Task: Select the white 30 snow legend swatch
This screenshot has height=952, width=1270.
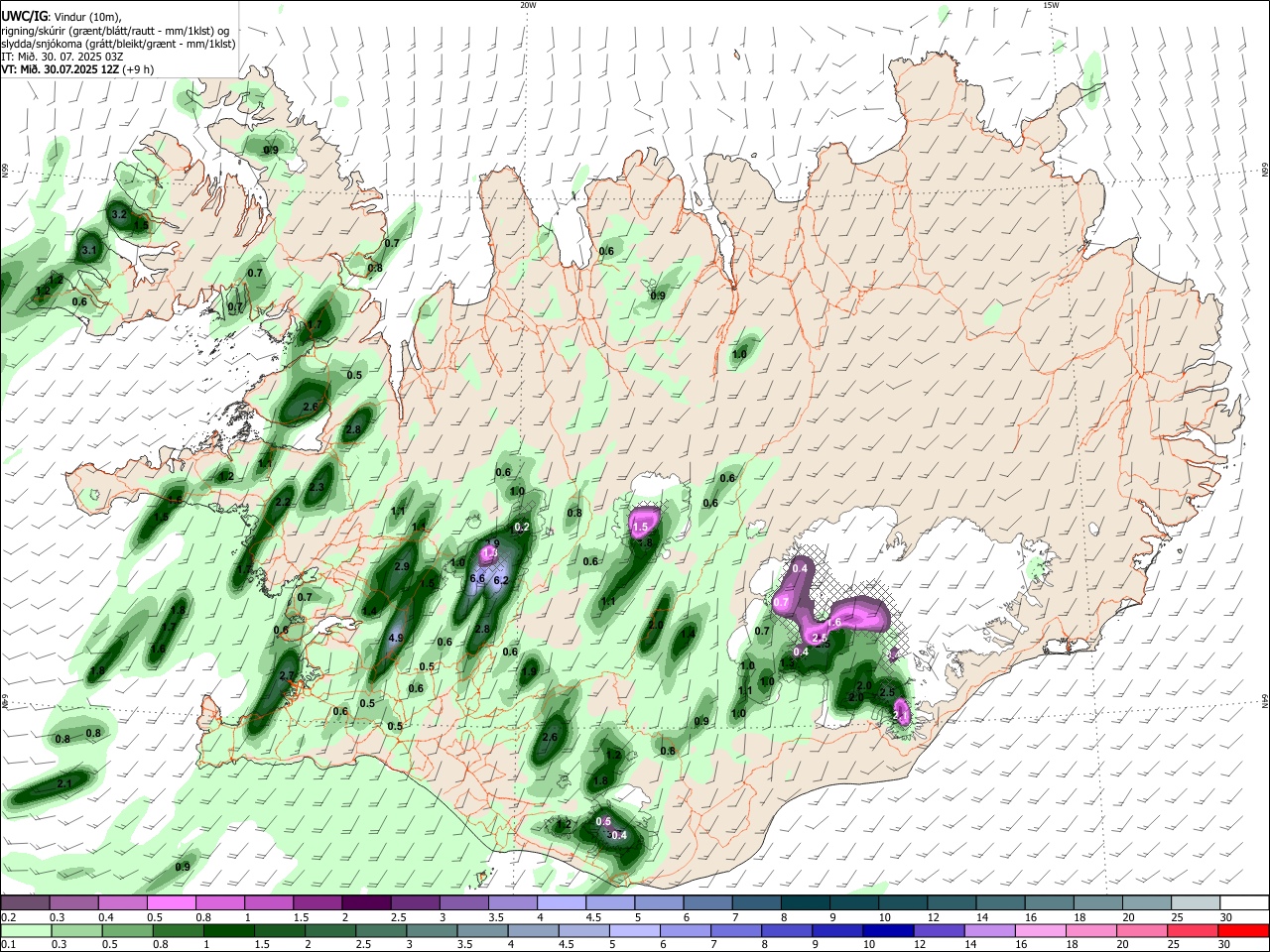Action: [1242, 902]
